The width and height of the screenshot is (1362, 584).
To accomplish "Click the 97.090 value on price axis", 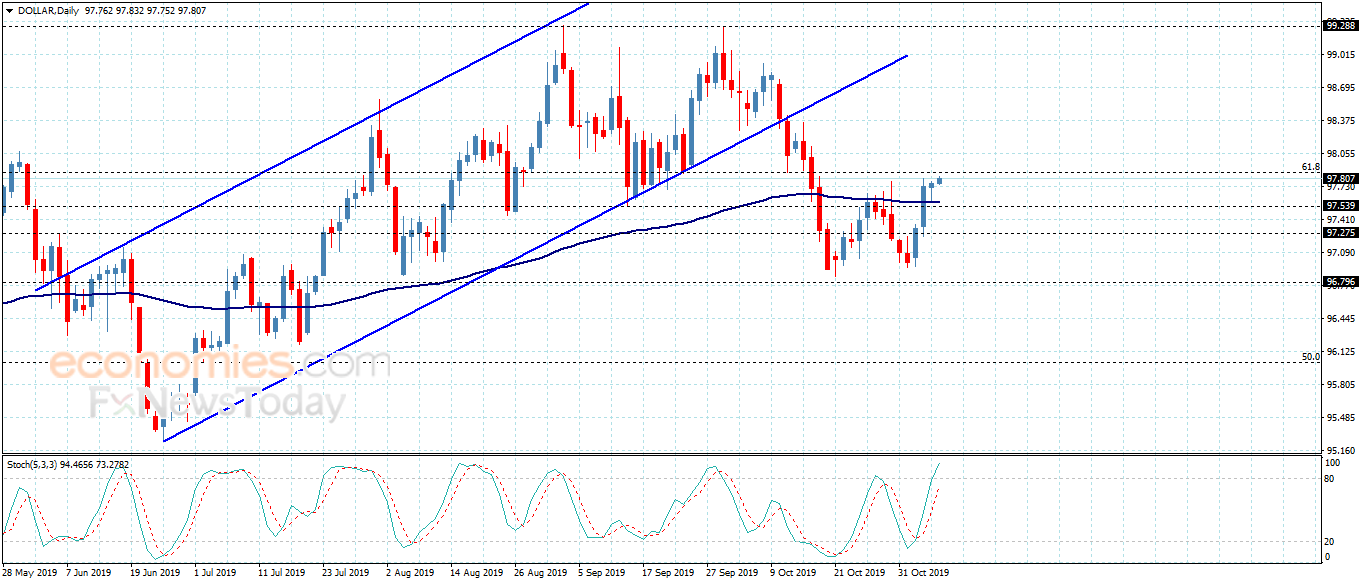I will (1340, 252).
